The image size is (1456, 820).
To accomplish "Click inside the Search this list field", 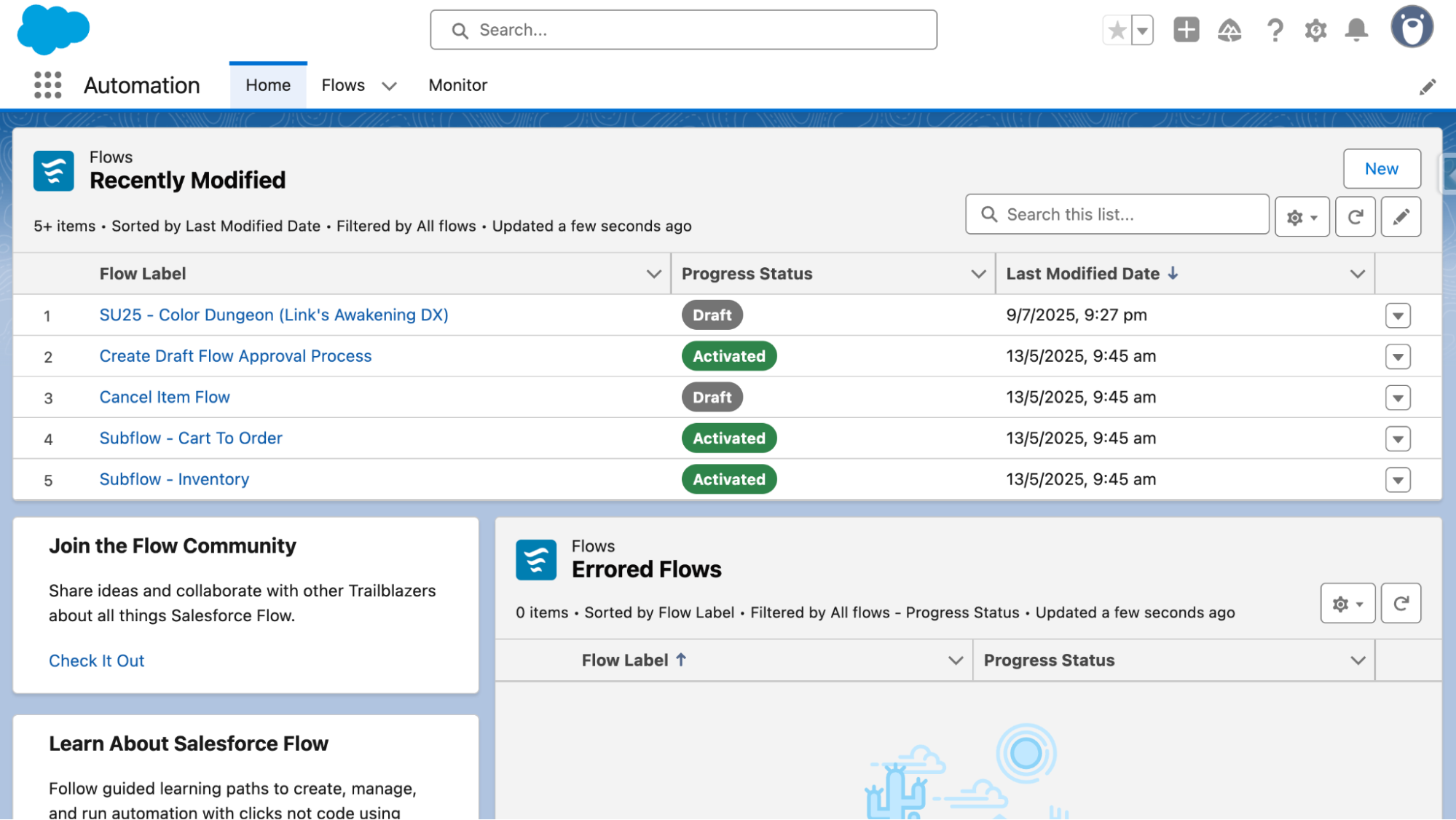I will coord(1117,214).
